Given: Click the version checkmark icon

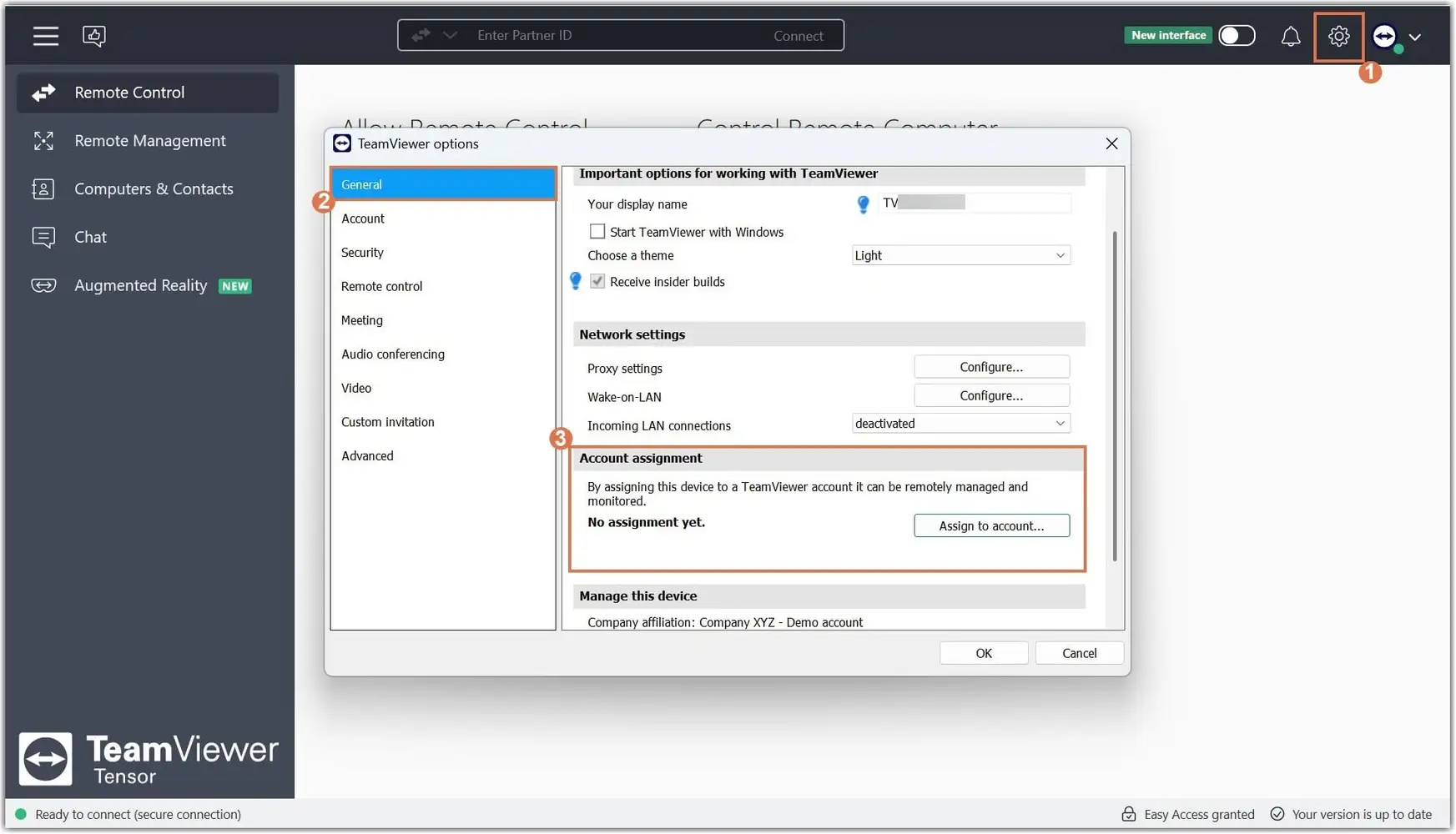Looking at the screenshot, I should 1277,814.
